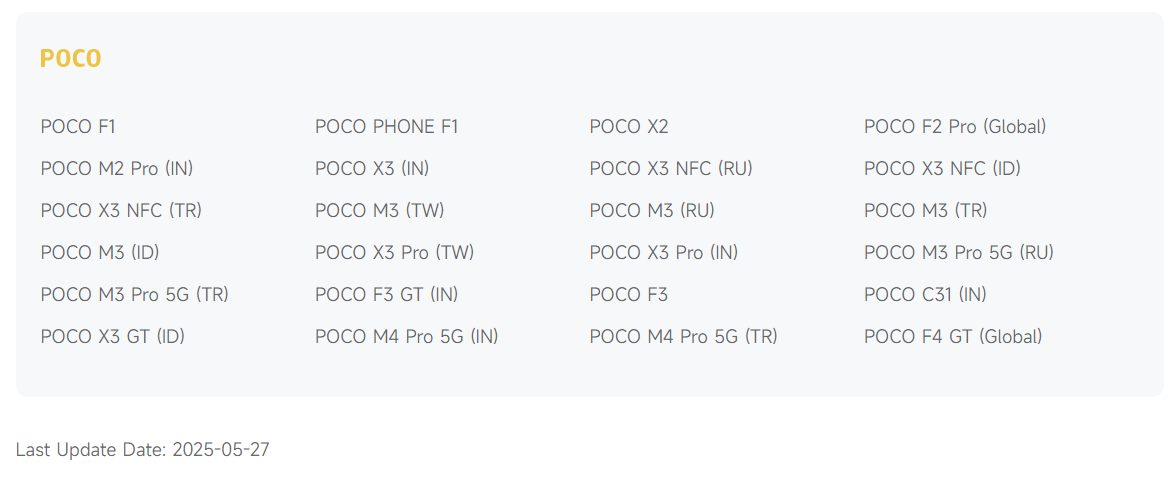
Task: Click the POCO F3 GT (IN) link
Action: [386, 295]
